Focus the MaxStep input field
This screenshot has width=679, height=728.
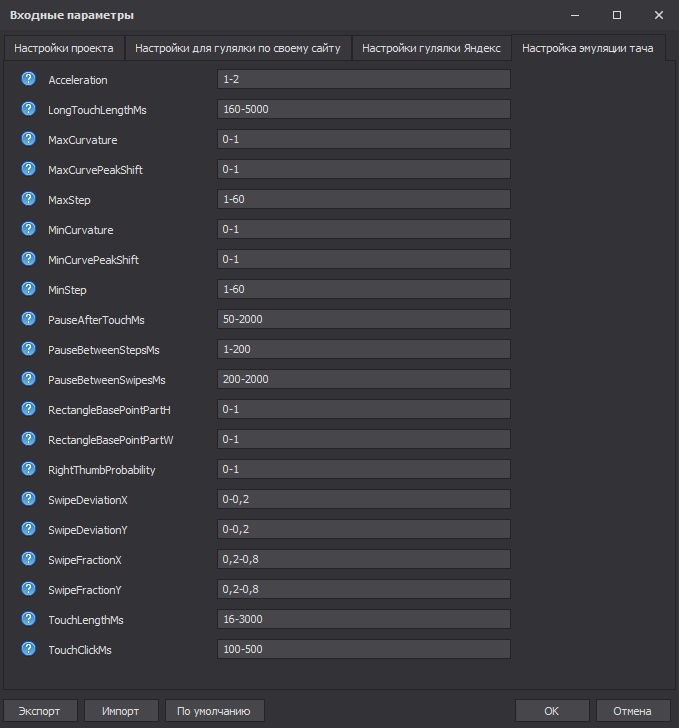(364, 199)
